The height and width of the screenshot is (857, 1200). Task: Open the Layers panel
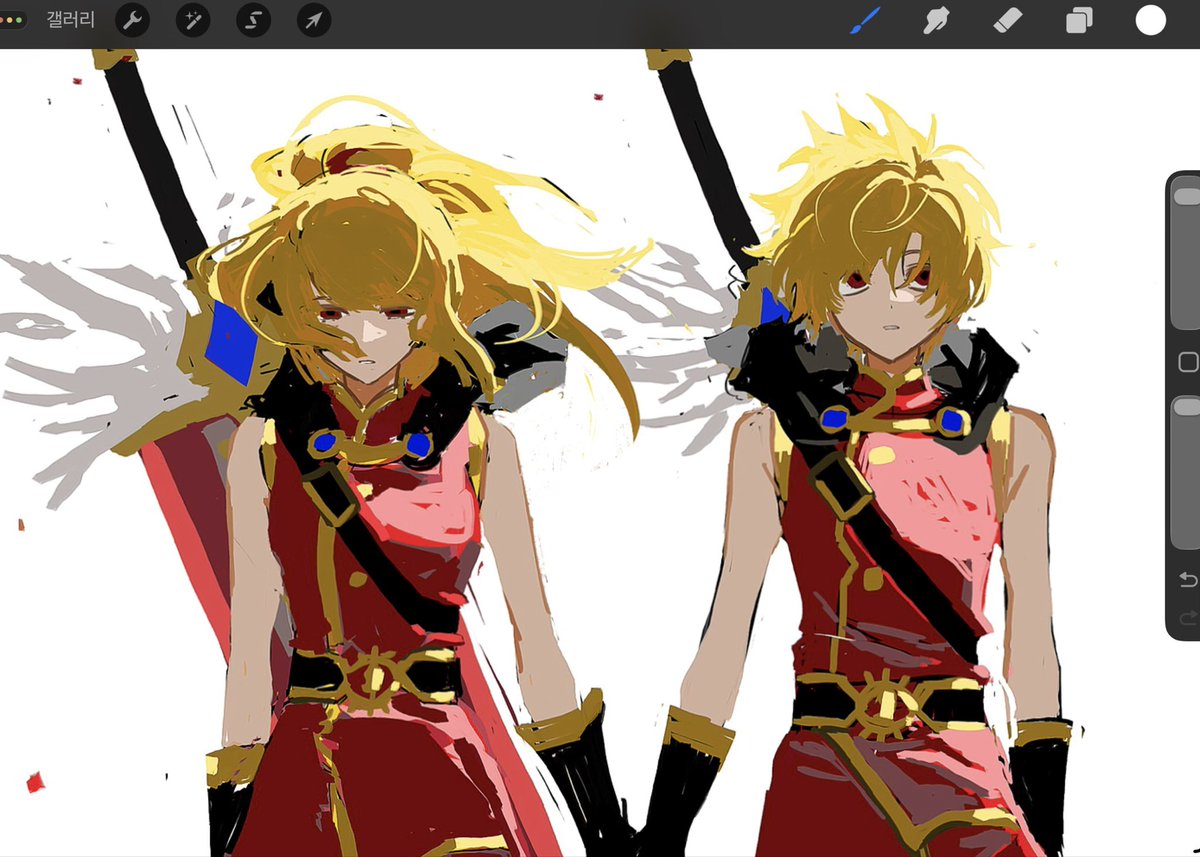click(1079, 20)
